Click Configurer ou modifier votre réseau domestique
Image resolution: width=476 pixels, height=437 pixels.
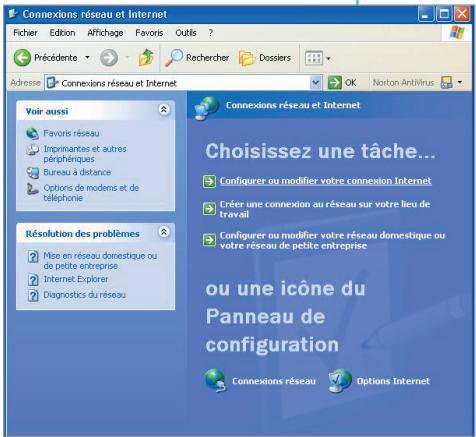pos(332,240)
